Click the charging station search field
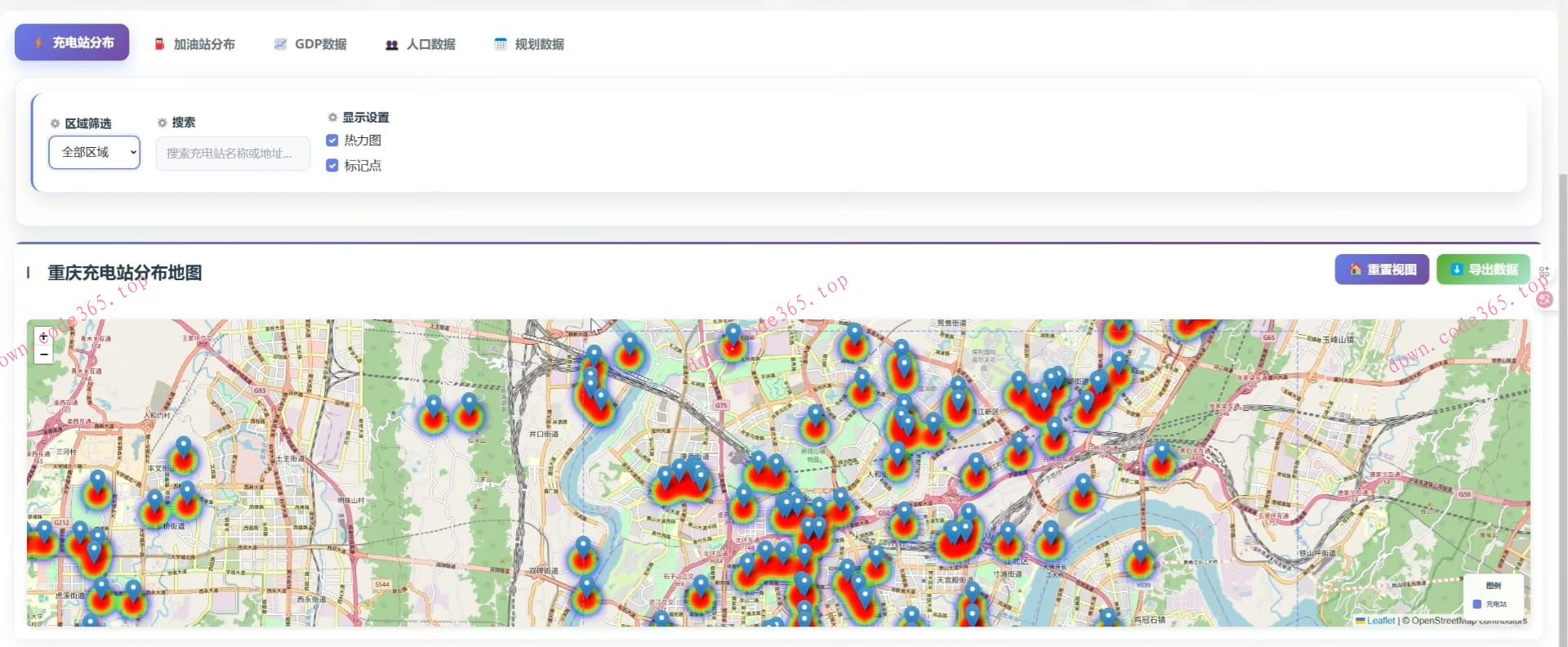 coord(233,154)
